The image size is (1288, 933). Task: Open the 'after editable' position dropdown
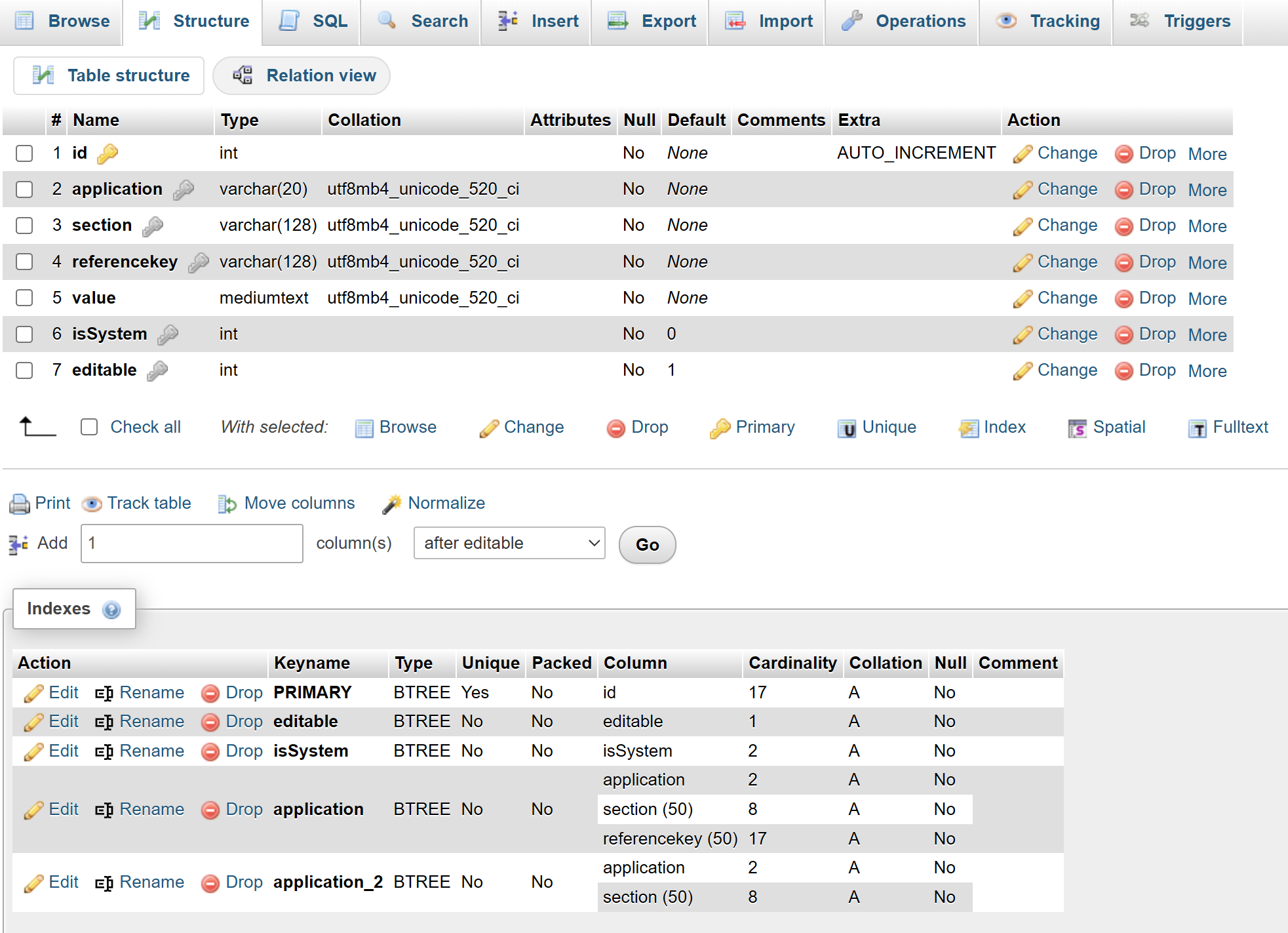point(509,544)
